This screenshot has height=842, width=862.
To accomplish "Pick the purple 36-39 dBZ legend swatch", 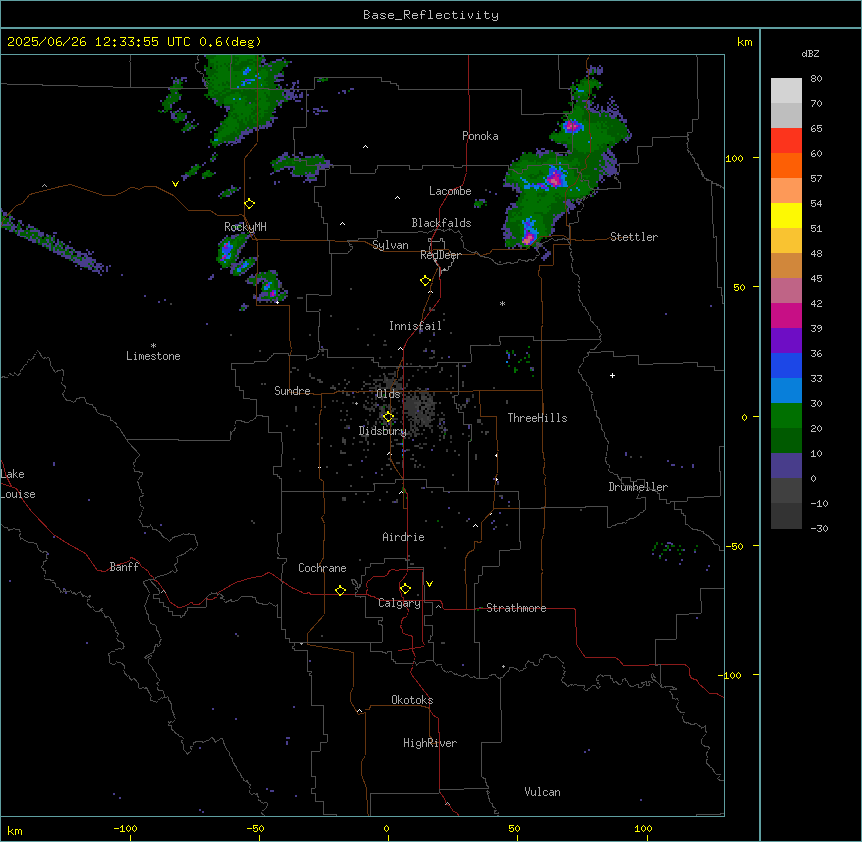I will click(786, 341).
